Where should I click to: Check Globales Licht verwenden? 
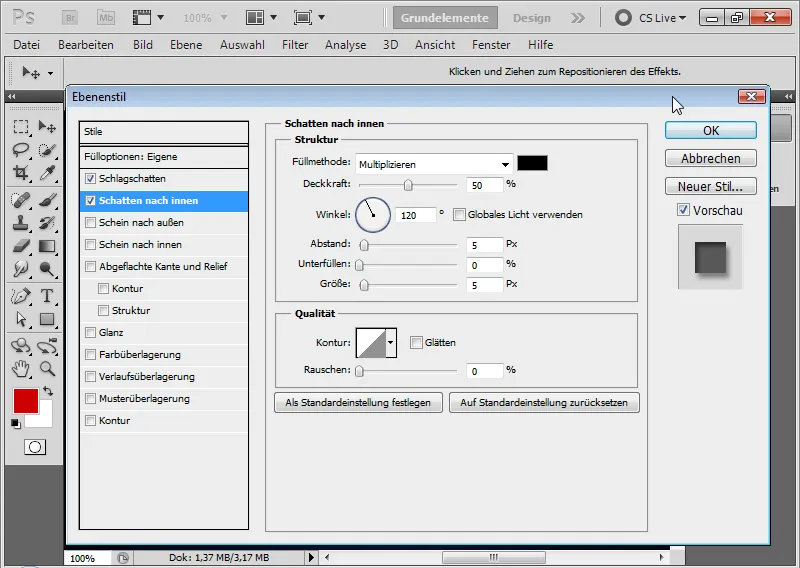point(459,214)
